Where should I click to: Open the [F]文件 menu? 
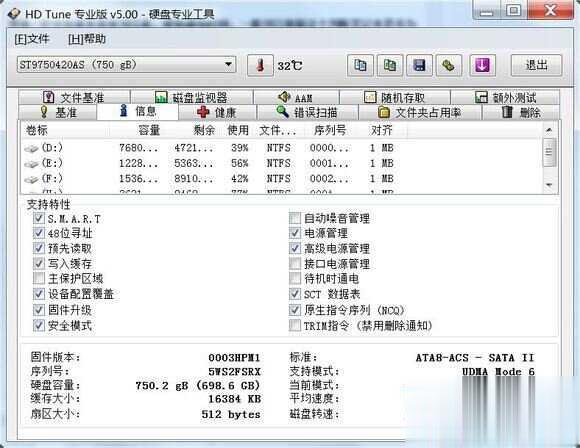32,39
